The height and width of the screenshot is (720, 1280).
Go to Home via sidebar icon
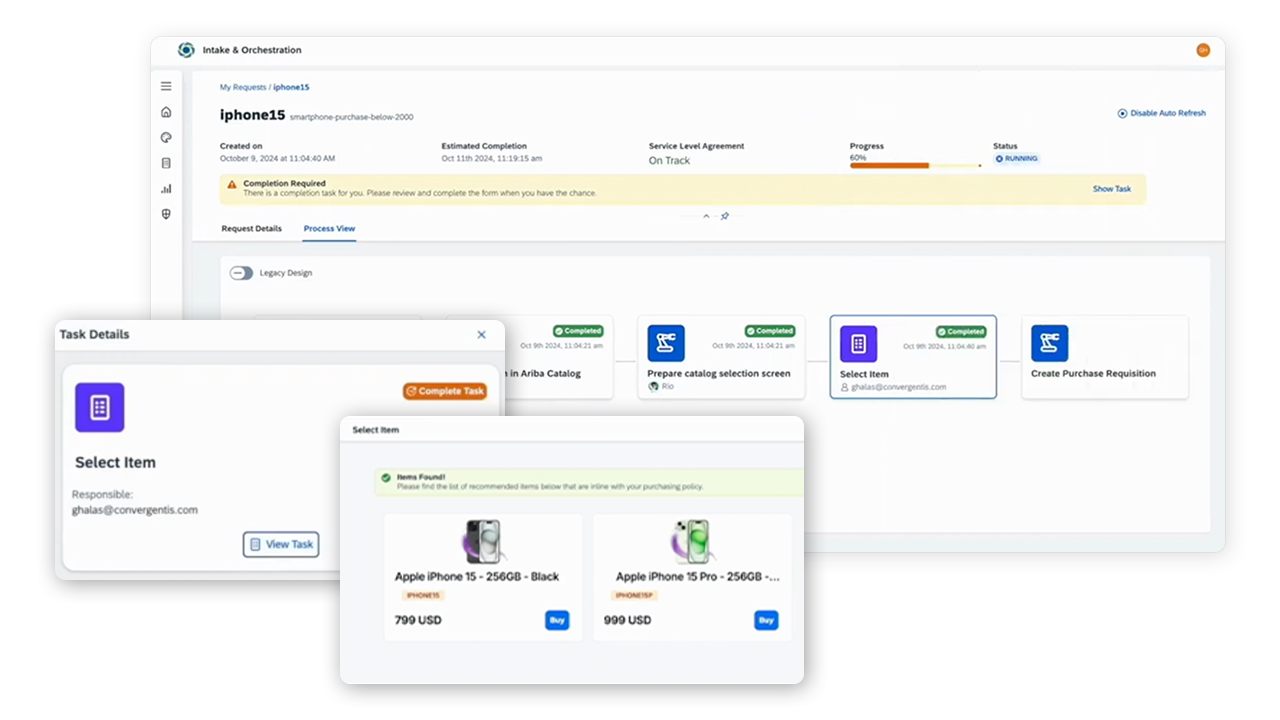[x=166, y=112]
